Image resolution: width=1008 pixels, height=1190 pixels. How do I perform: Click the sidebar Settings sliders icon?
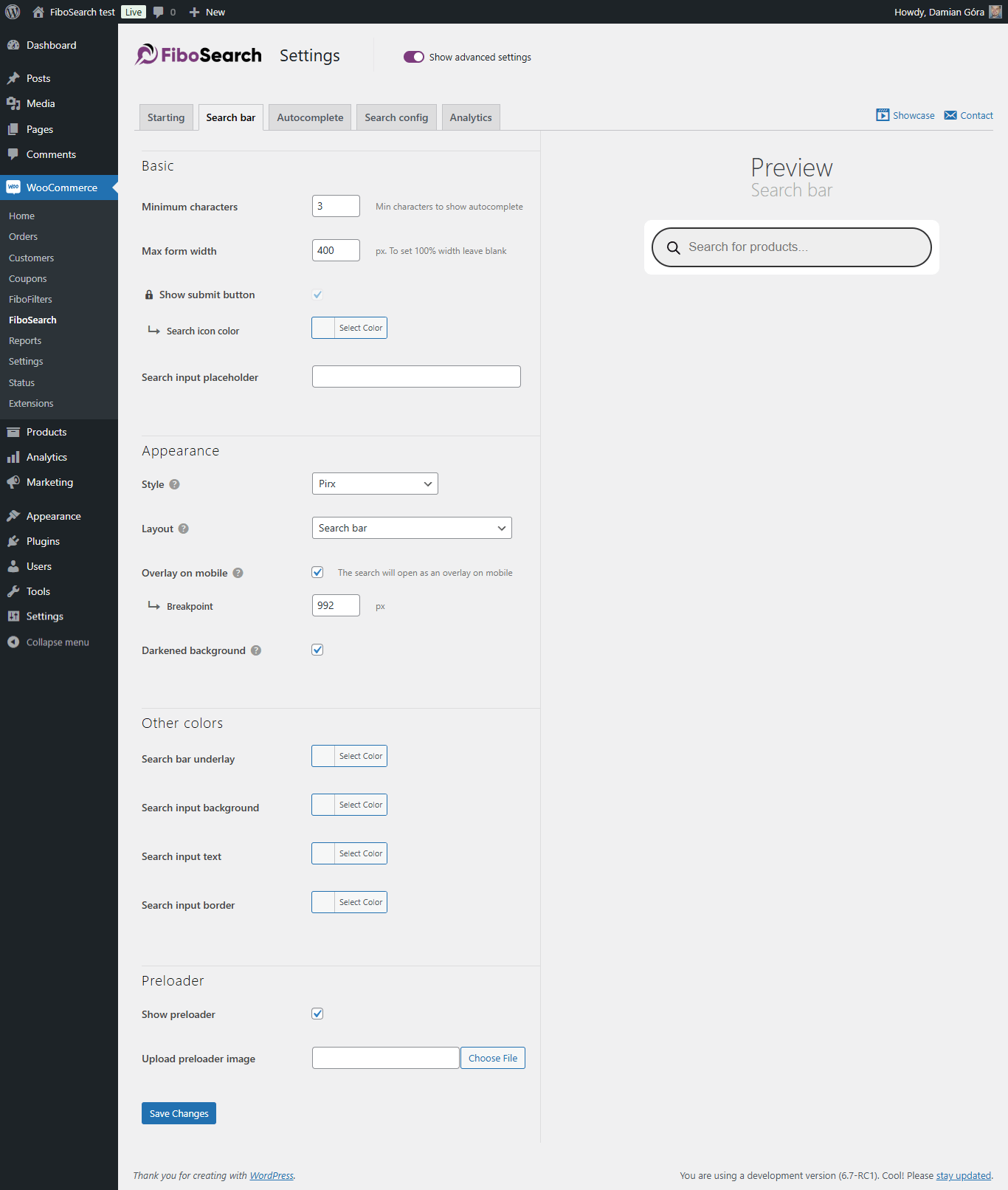[13, 616]
